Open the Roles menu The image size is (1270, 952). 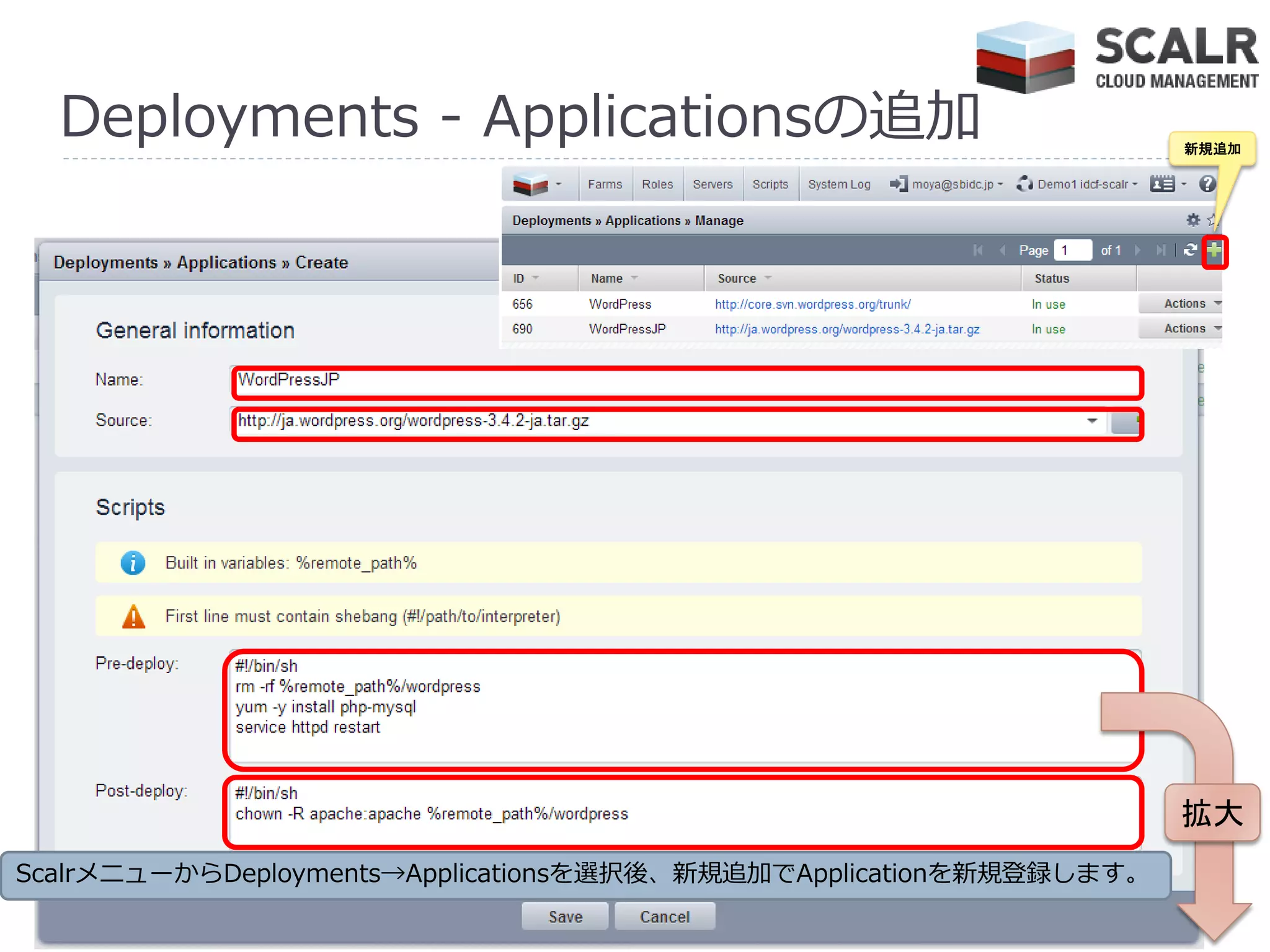(657, 184)
